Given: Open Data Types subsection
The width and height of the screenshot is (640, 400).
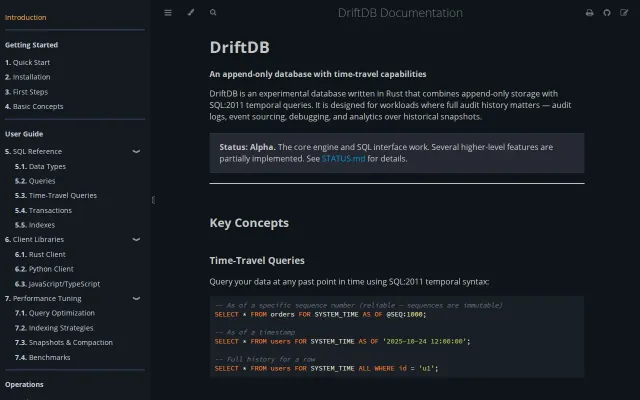Looking at the screenshot, I should click(x=40, y=167).
